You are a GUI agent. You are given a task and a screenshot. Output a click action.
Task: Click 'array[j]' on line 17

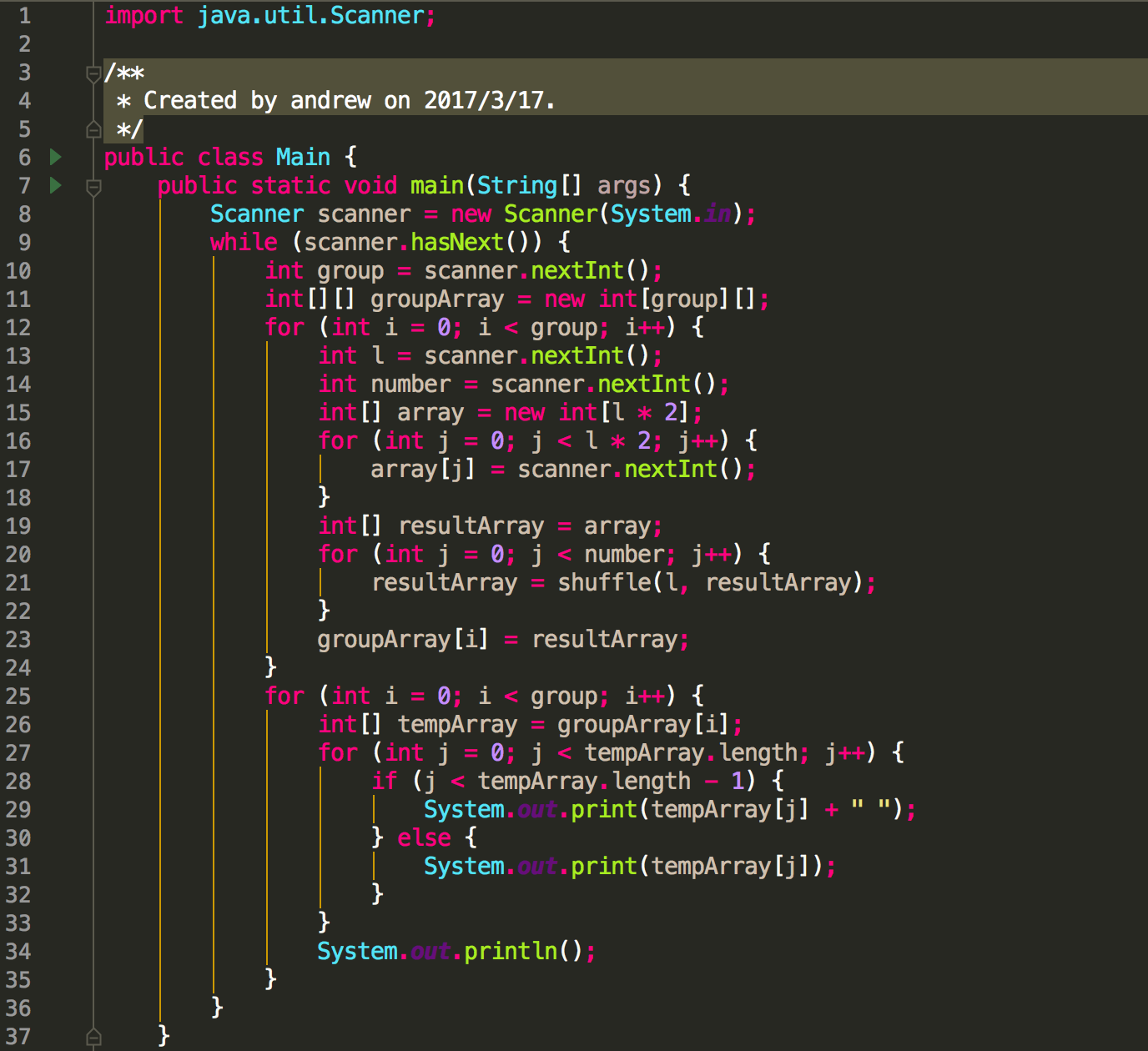pyautogui.click(x=423, y=470)
